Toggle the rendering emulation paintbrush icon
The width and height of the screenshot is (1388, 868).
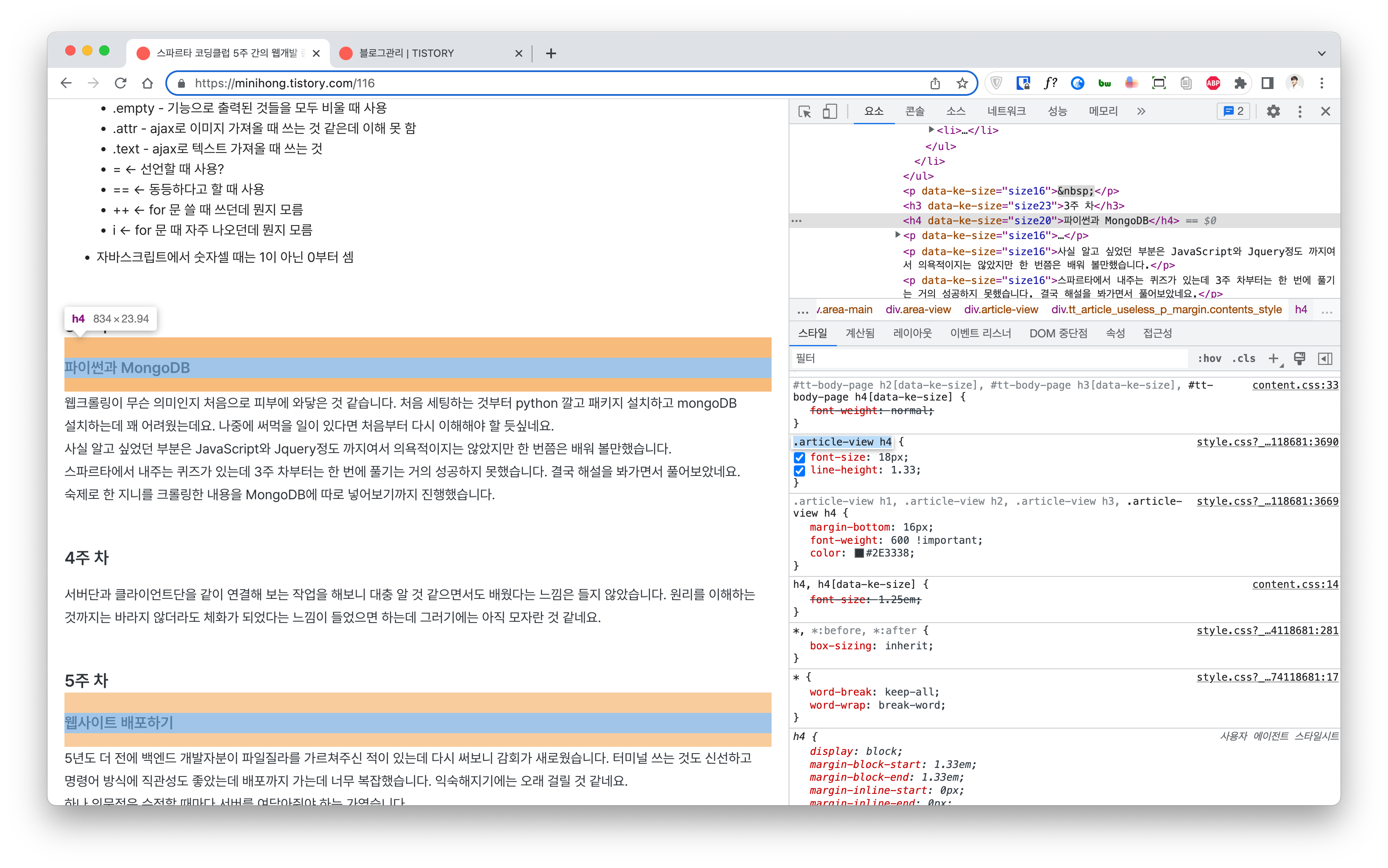1299,358
